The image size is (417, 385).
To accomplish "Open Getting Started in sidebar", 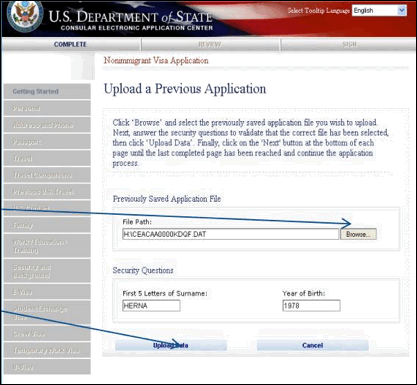I will click(x=47, y=91).
